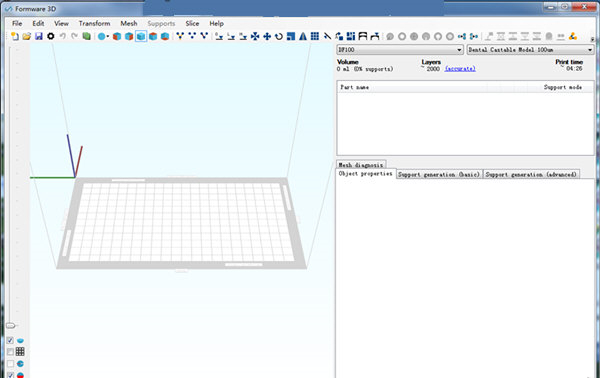Click the blue sphere primitive icon
Screen dimensions: 600x378
pyautogui.click(x=101, y=36)
